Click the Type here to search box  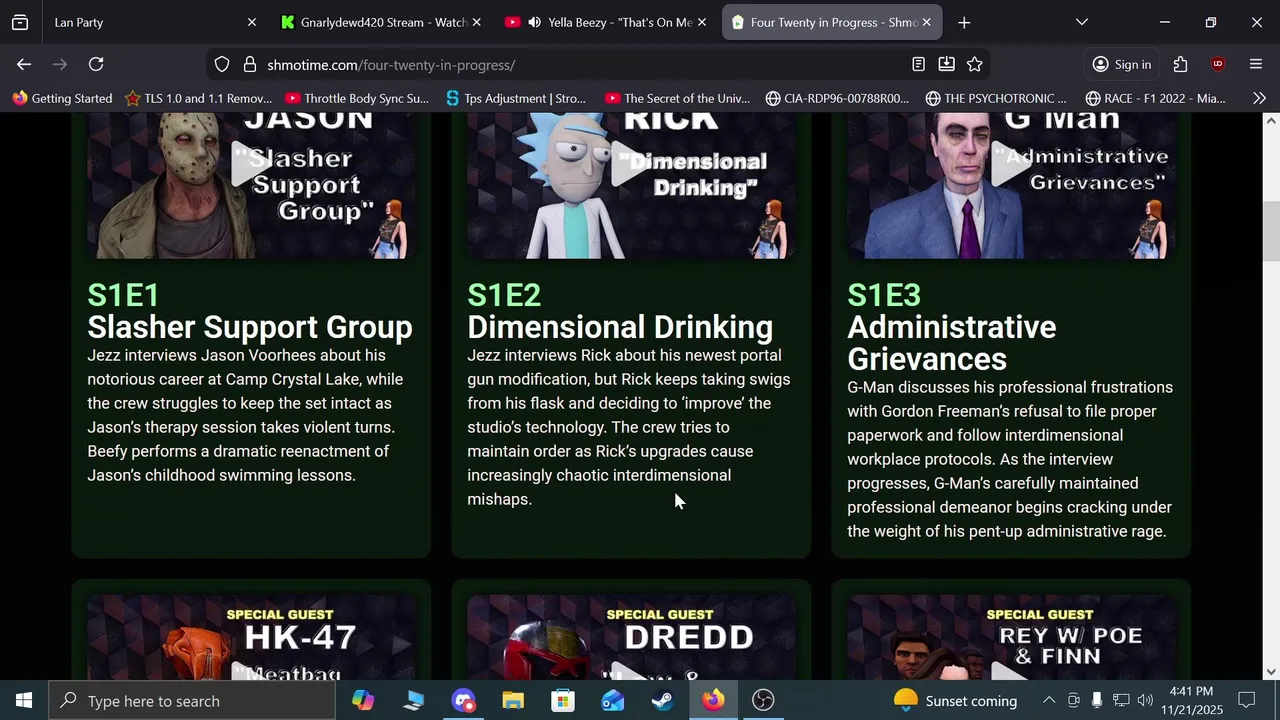(x=192, y=700)
